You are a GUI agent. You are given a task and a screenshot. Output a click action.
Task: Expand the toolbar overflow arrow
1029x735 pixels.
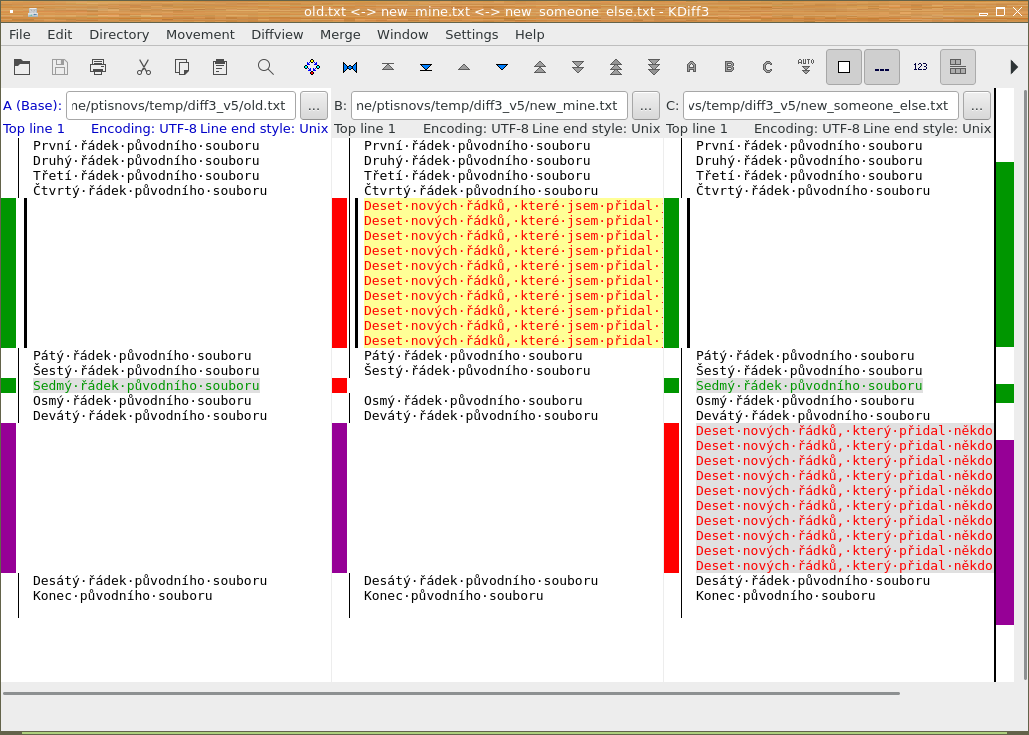[1014, 67]
